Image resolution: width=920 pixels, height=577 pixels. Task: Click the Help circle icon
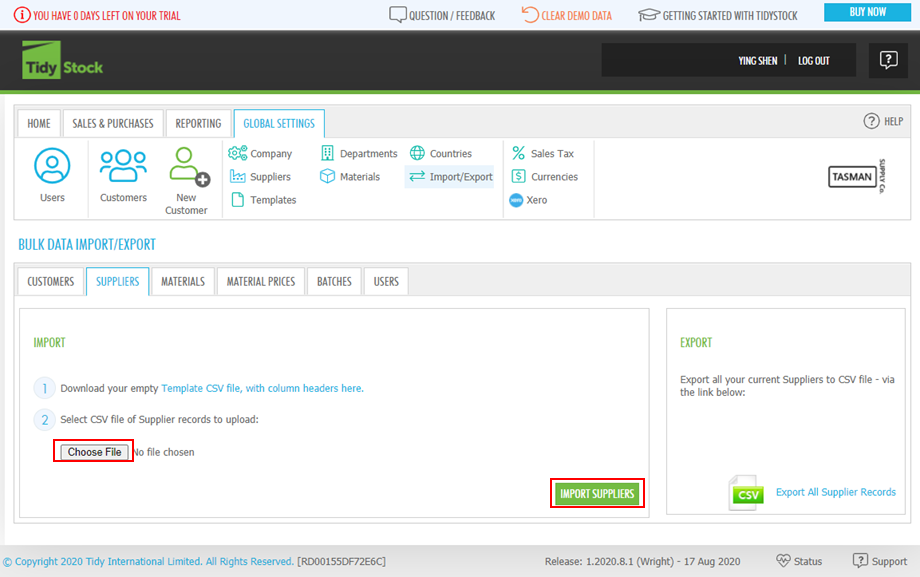[871, 121]
